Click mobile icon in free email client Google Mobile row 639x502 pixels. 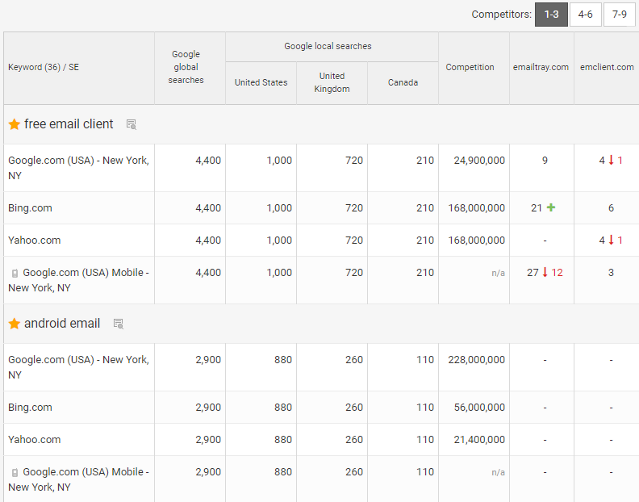[15, 273]
